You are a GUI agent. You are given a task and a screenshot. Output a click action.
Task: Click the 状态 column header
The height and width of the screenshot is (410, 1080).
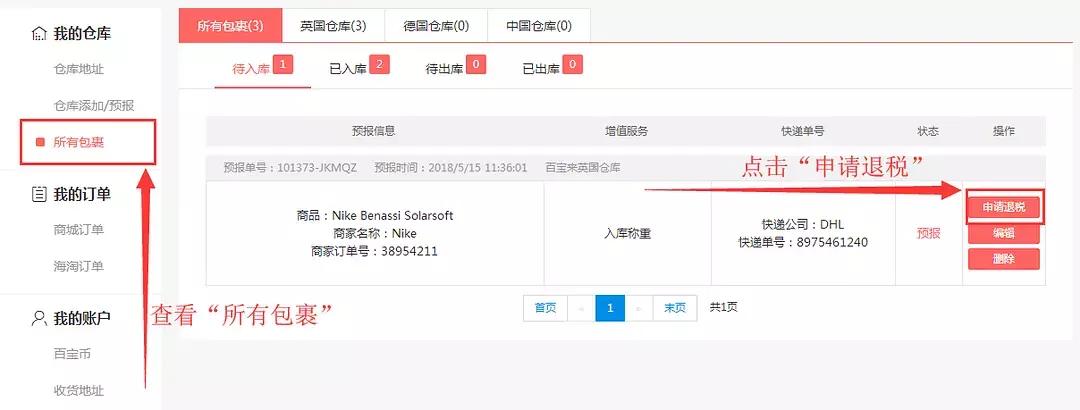[928, 131]
